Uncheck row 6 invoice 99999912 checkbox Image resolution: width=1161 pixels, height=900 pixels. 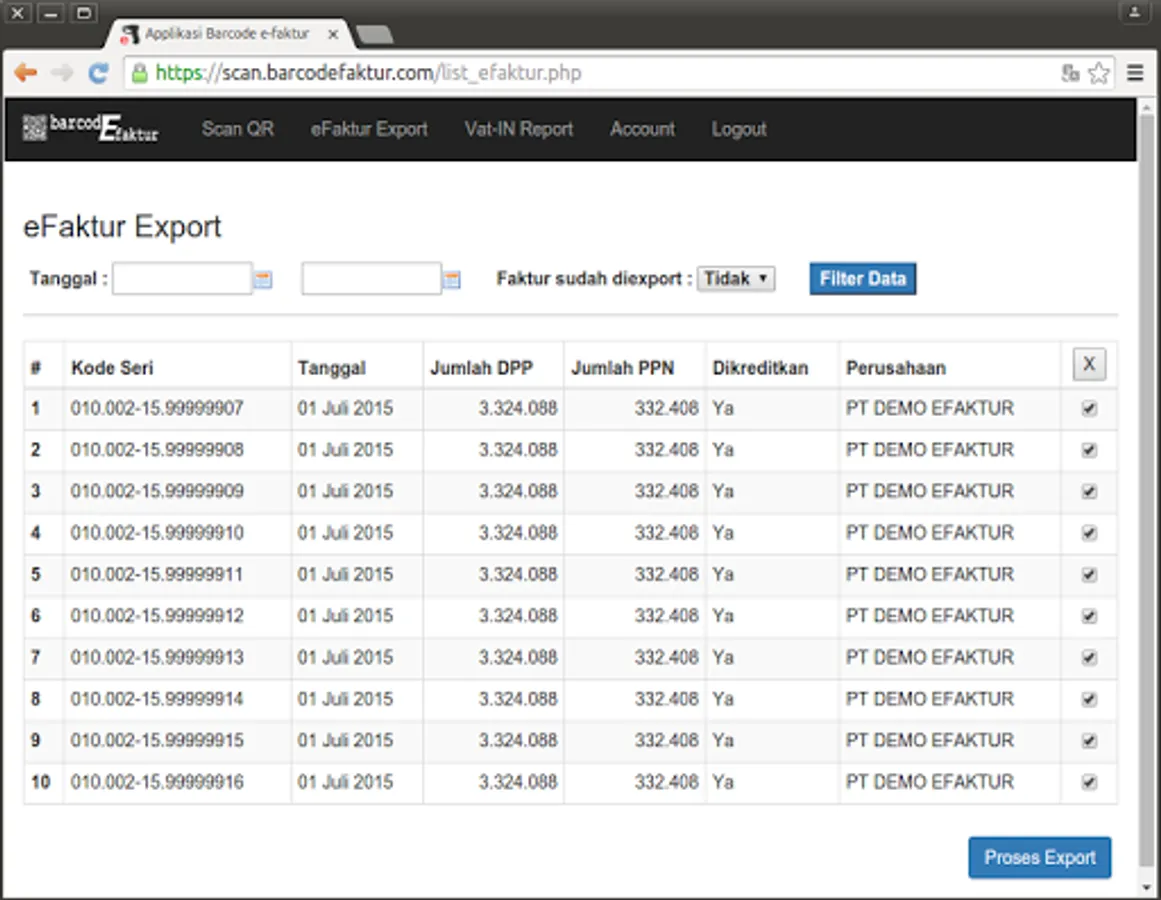(x=1089, y=616)
